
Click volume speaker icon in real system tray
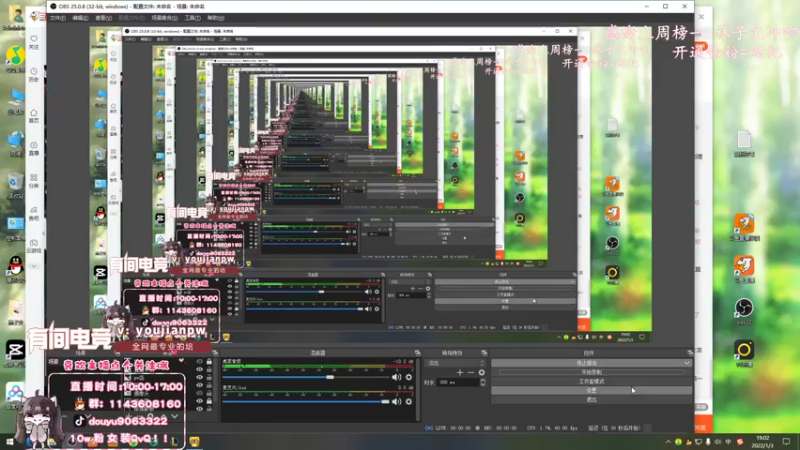coord(718,442)
